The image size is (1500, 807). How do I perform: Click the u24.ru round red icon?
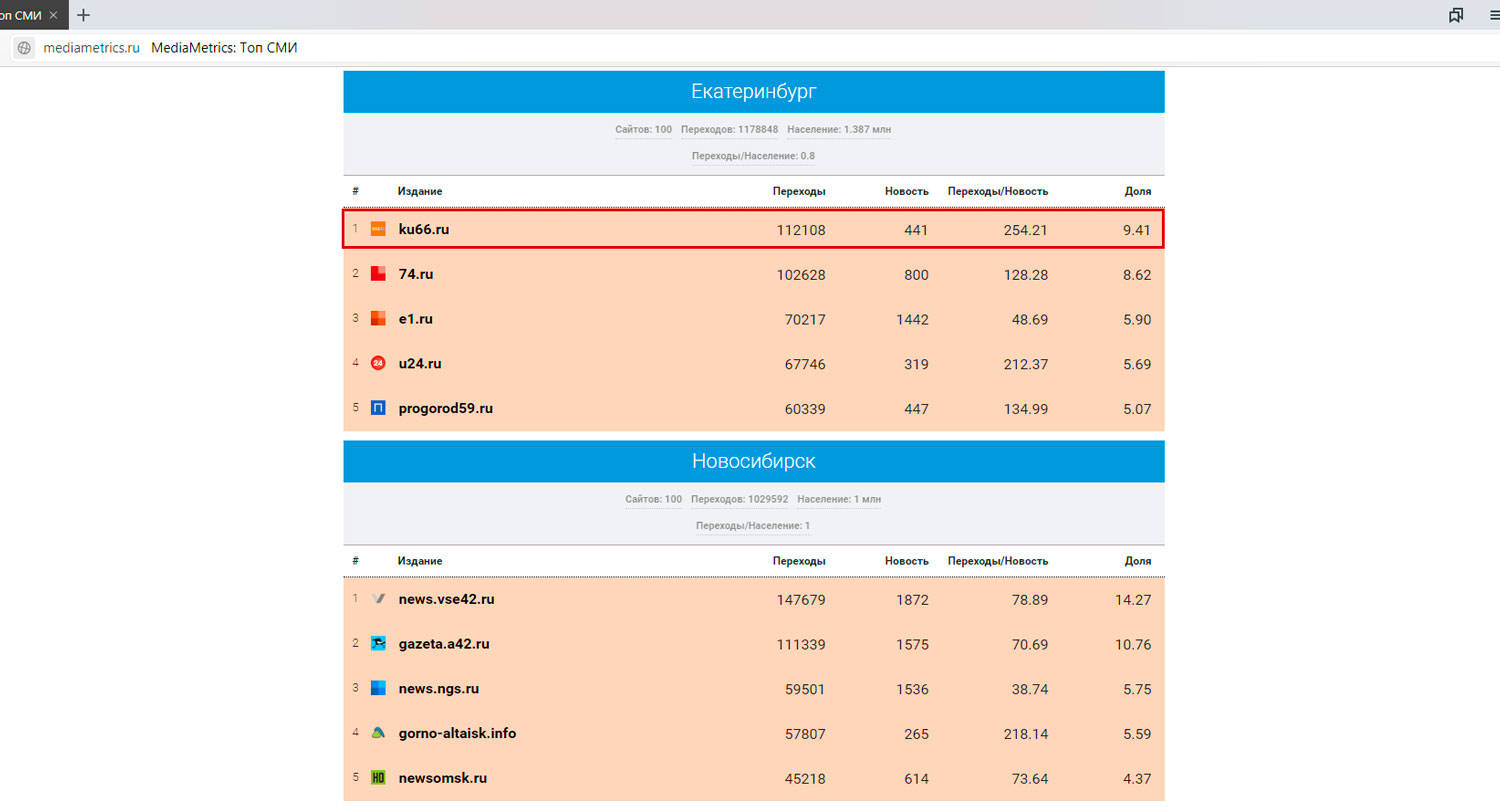coord(378,363)
